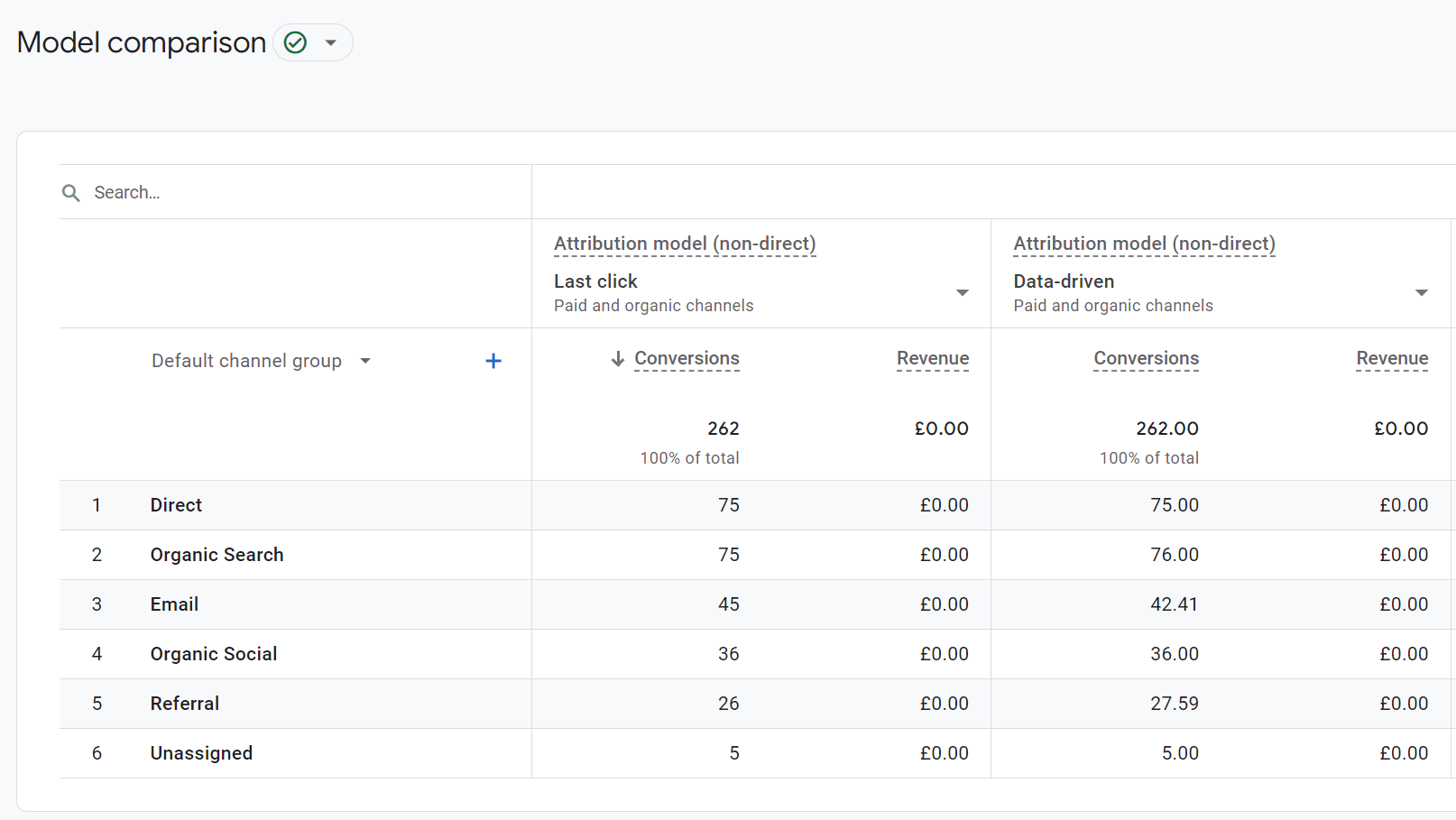Click the 5.00 data-driven value for Unassigned

(x=1180, y=753)
